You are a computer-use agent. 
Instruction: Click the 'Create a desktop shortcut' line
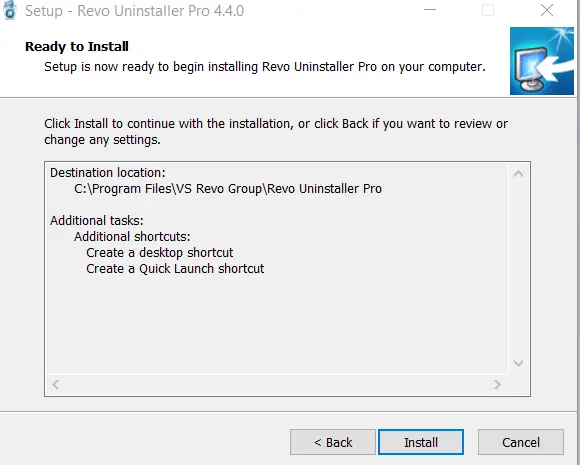tap(159, 253)
